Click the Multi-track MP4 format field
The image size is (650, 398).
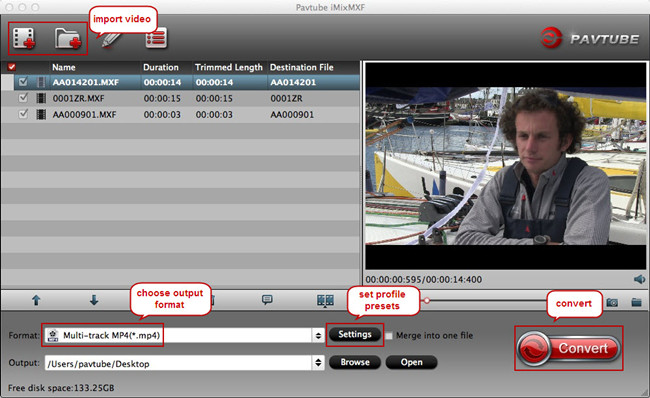pos(178,335)
